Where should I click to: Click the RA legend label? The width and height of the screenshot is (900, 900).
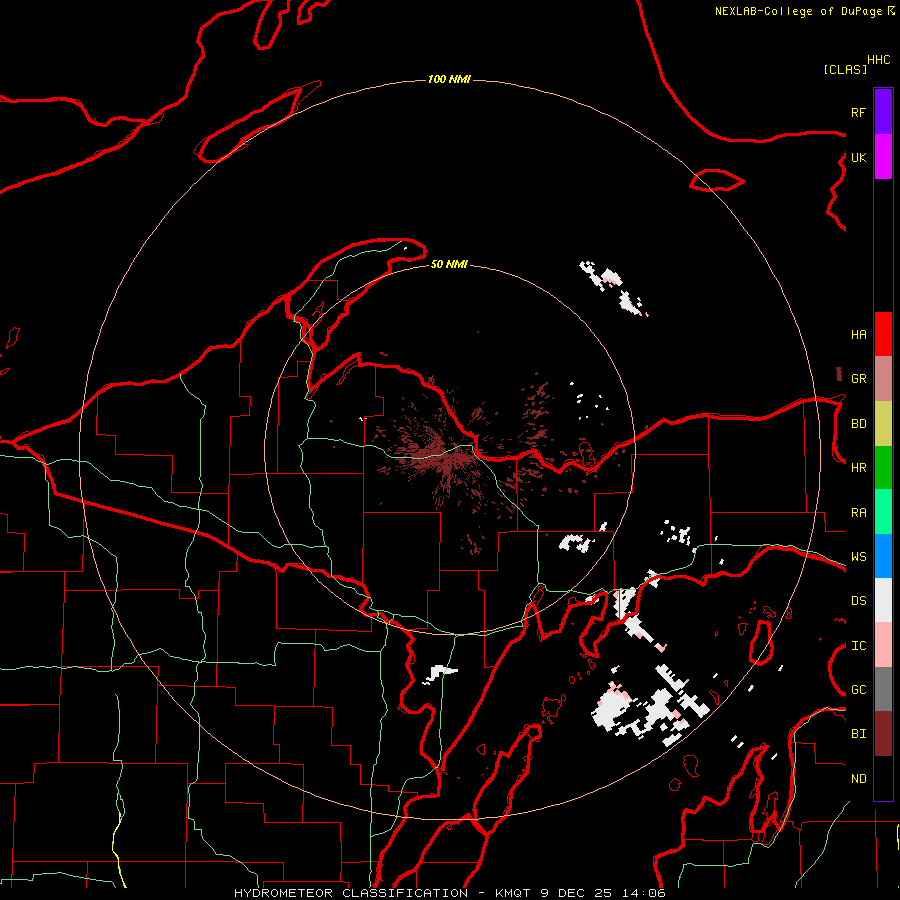pyautogui.click(x=858, y=513)
